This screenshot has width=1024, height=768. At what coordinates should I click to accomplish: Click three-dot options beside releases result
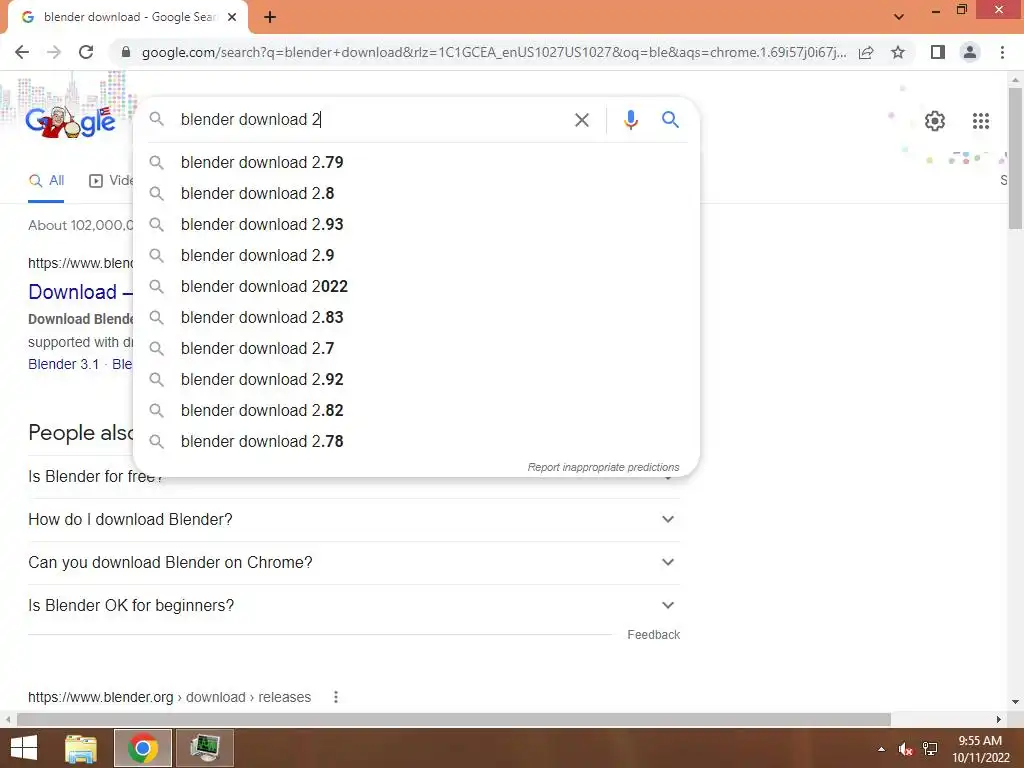tap(336, 697)
